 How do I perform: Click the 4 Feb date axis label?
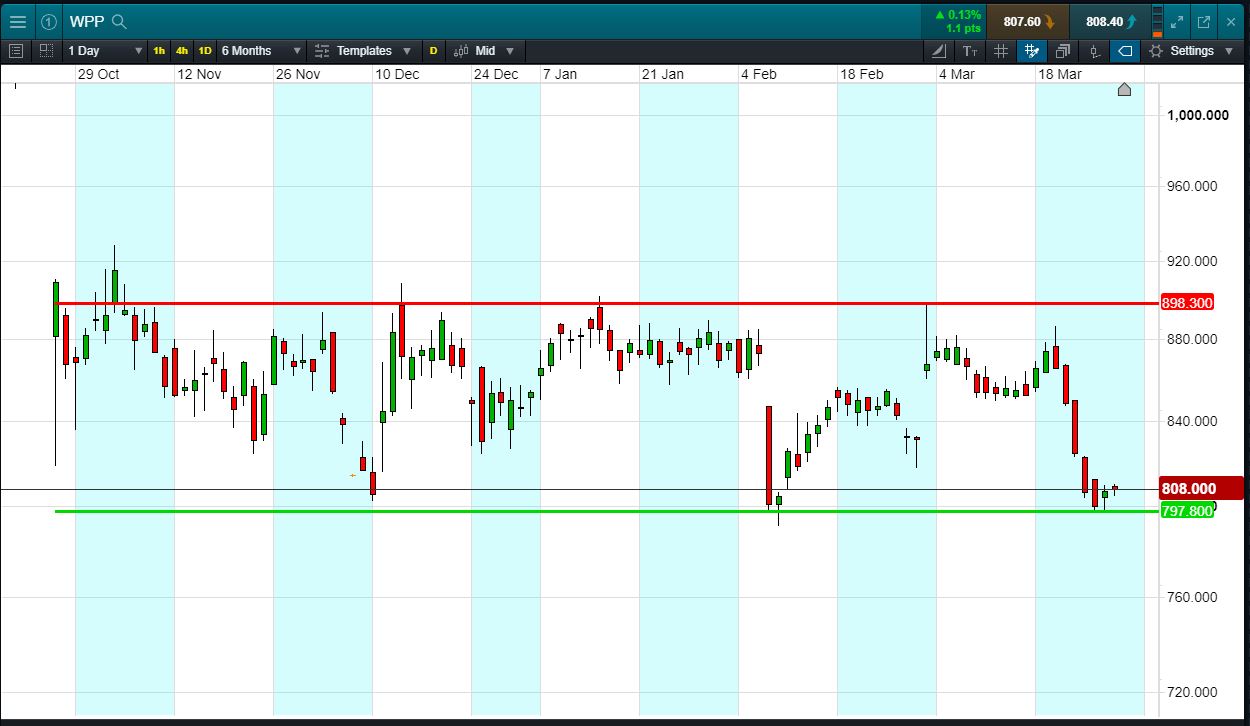pos(759,74)
